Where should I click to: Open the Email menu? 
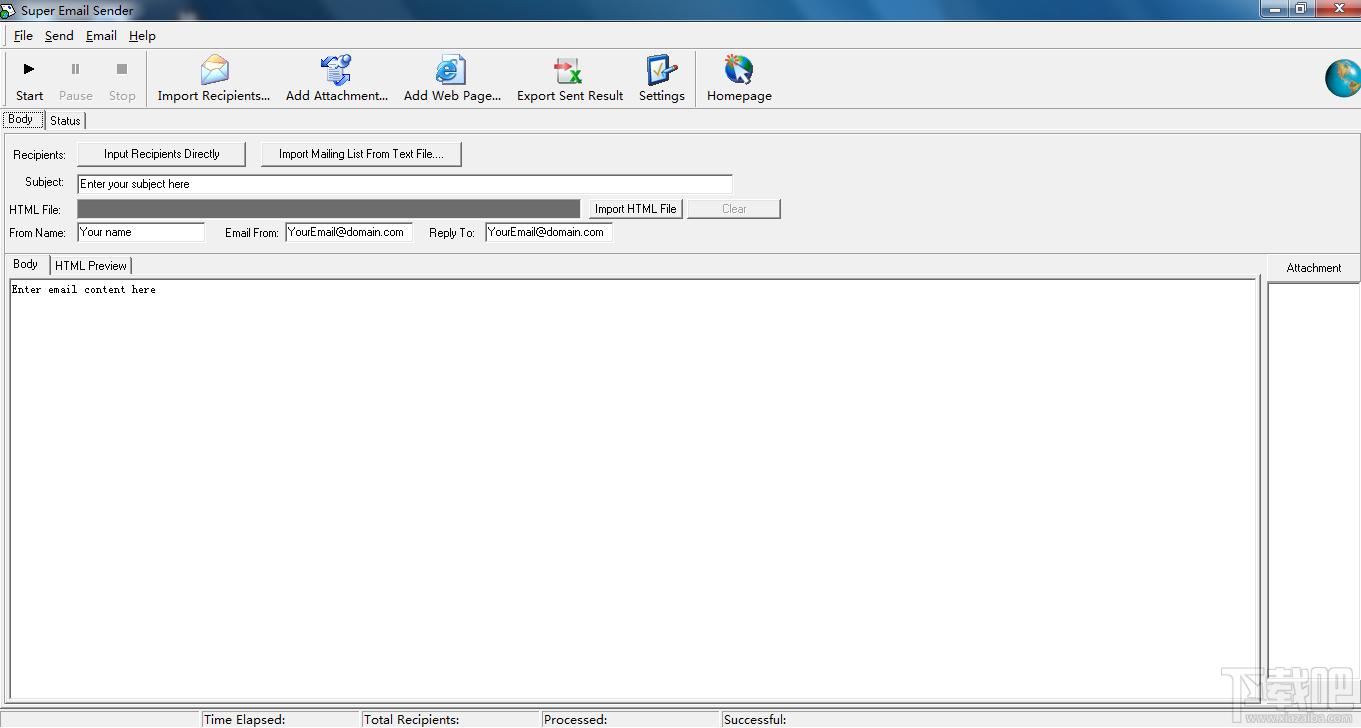101,36
